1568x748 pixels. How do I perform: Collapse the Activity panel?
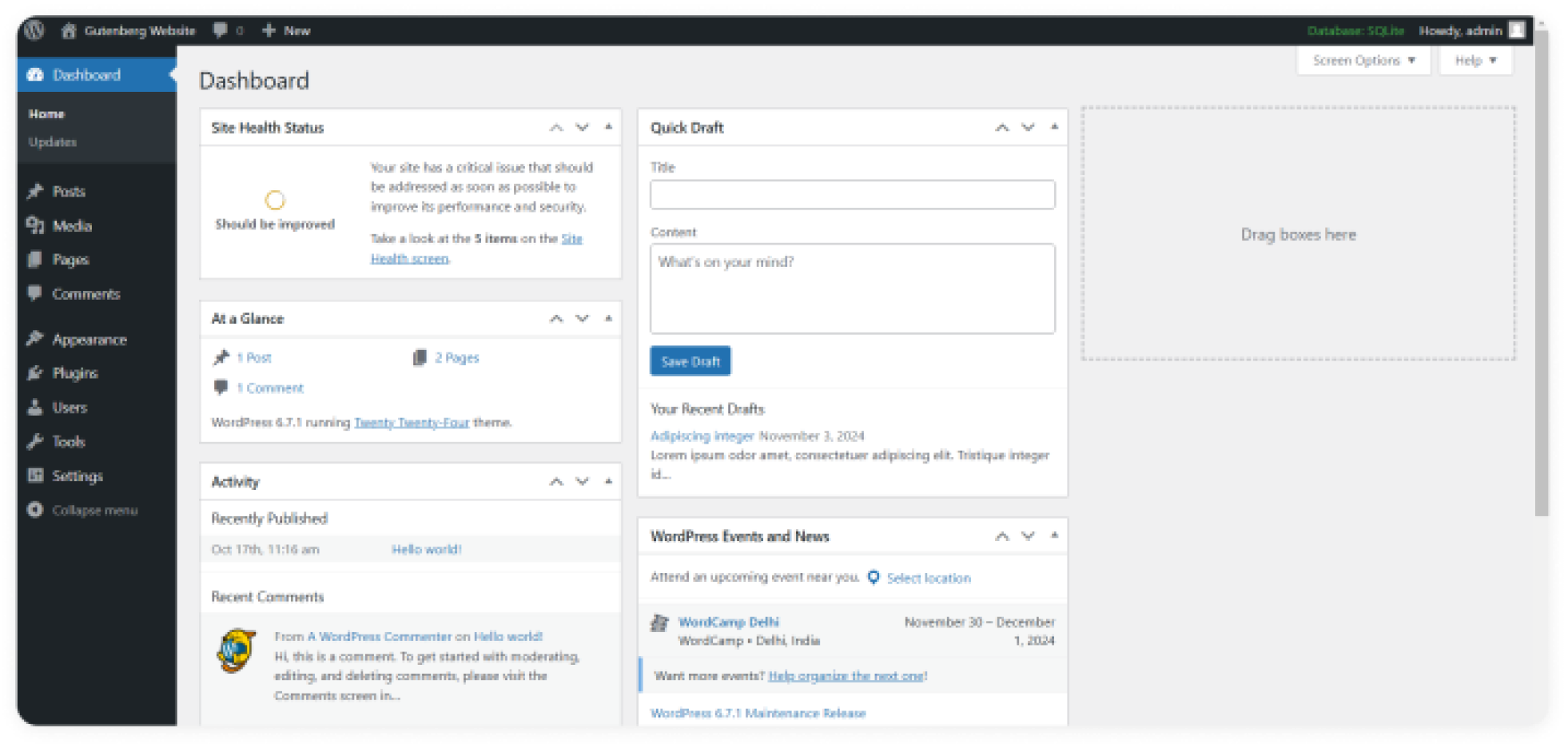tap(609, 481)
